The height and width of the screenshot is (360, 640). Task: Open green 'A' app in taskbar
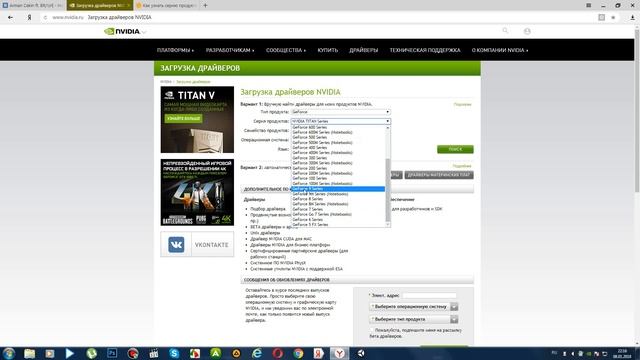216,353
